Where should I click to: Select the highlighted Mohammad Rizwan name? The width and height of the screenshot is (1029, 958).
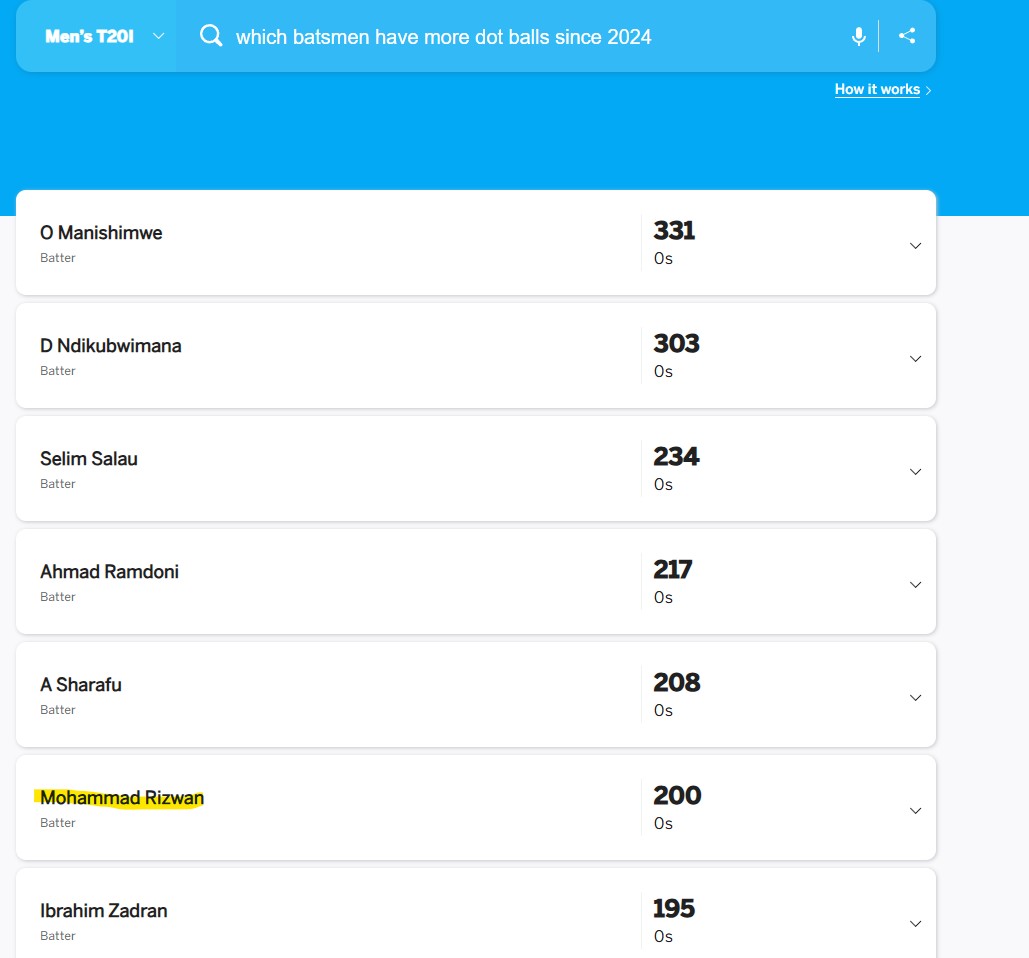click(122, 797)
